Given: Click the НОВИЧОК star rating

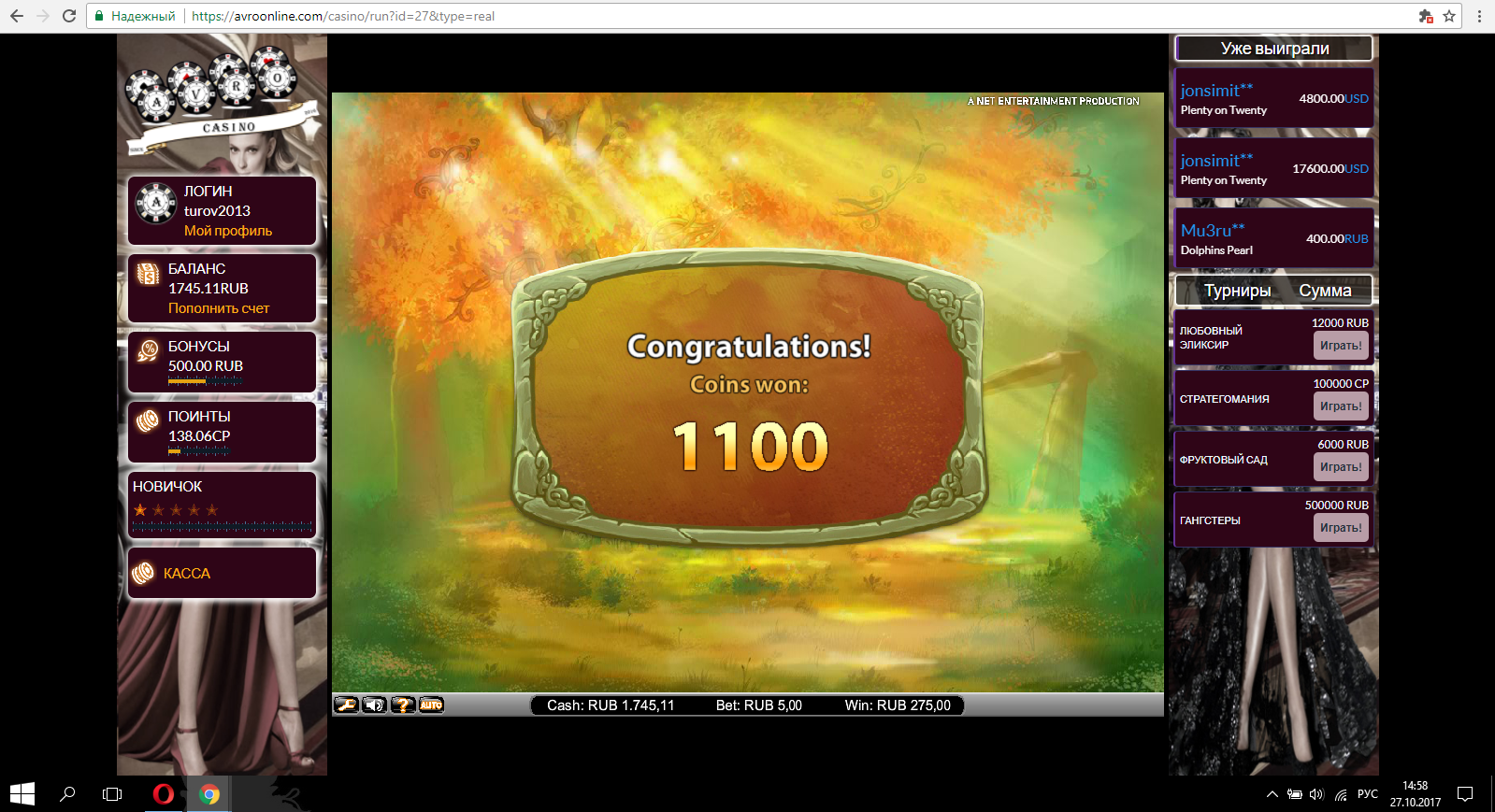Looking at the screenshot, I should point(176,510).
